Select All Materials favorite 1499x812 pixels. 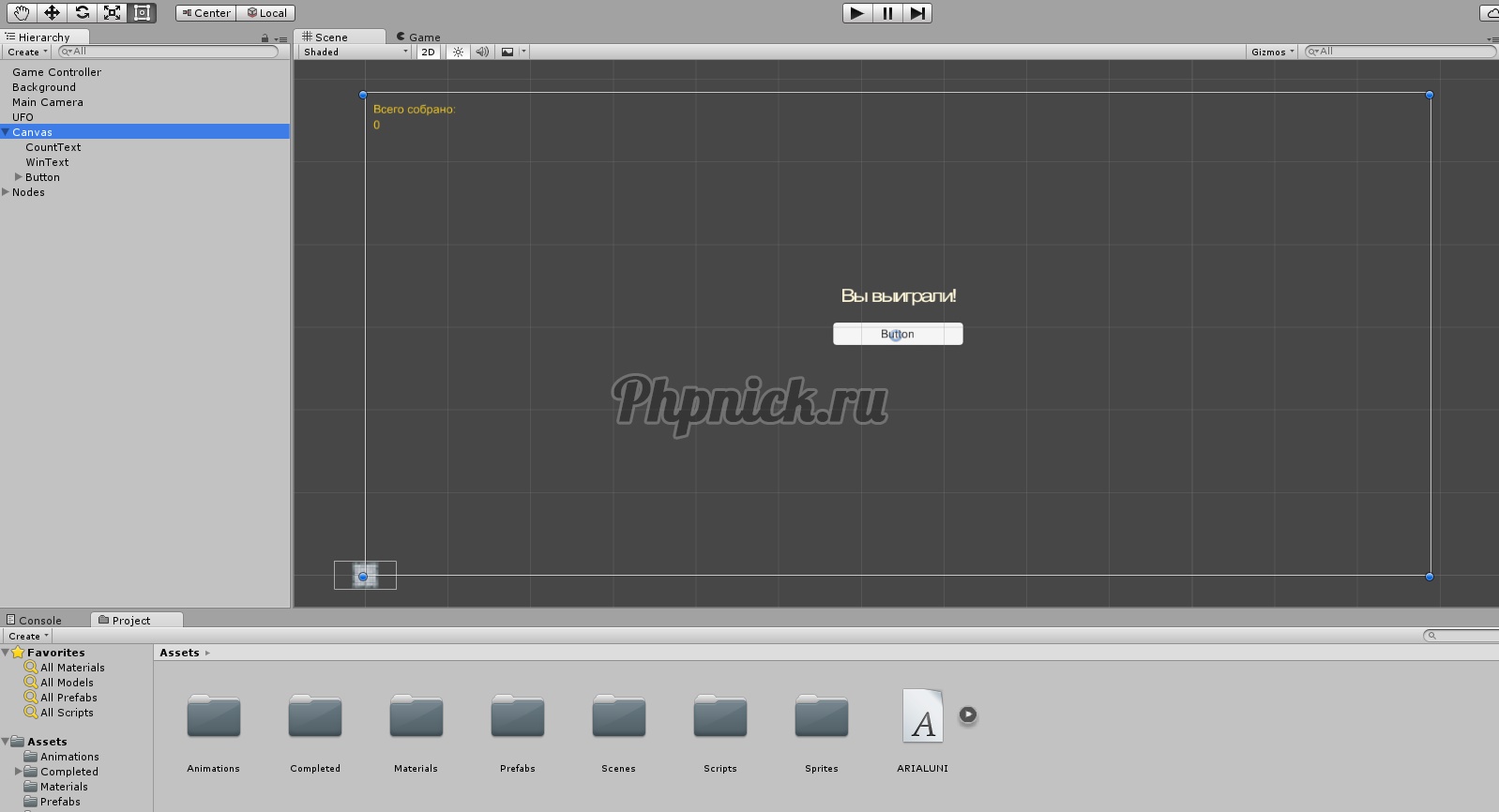click(x=72, y=668)
